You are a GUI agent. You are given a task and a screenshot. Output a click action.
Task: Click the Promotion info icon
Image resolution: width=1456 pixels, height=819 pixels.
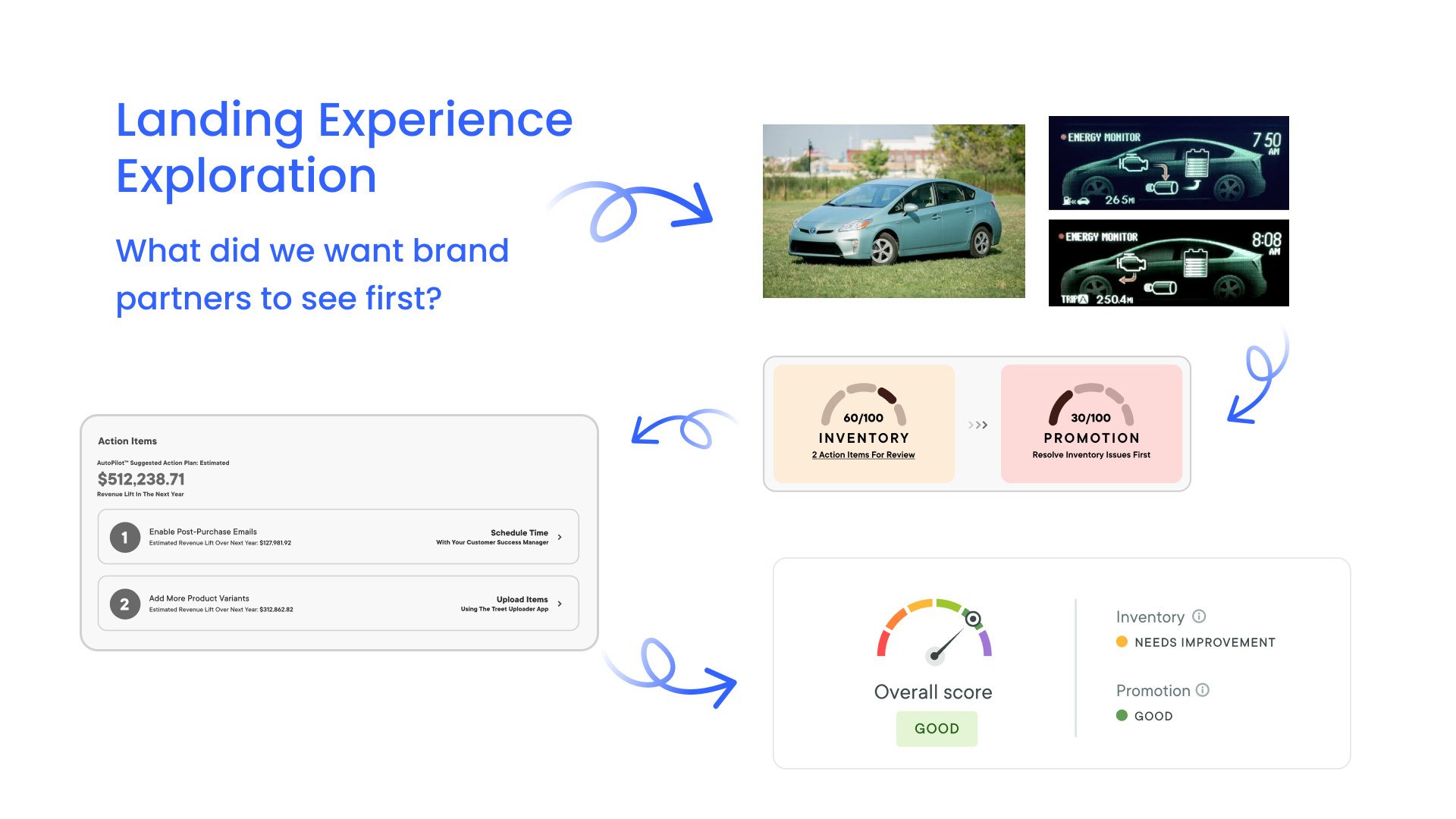coord(1203,690)
